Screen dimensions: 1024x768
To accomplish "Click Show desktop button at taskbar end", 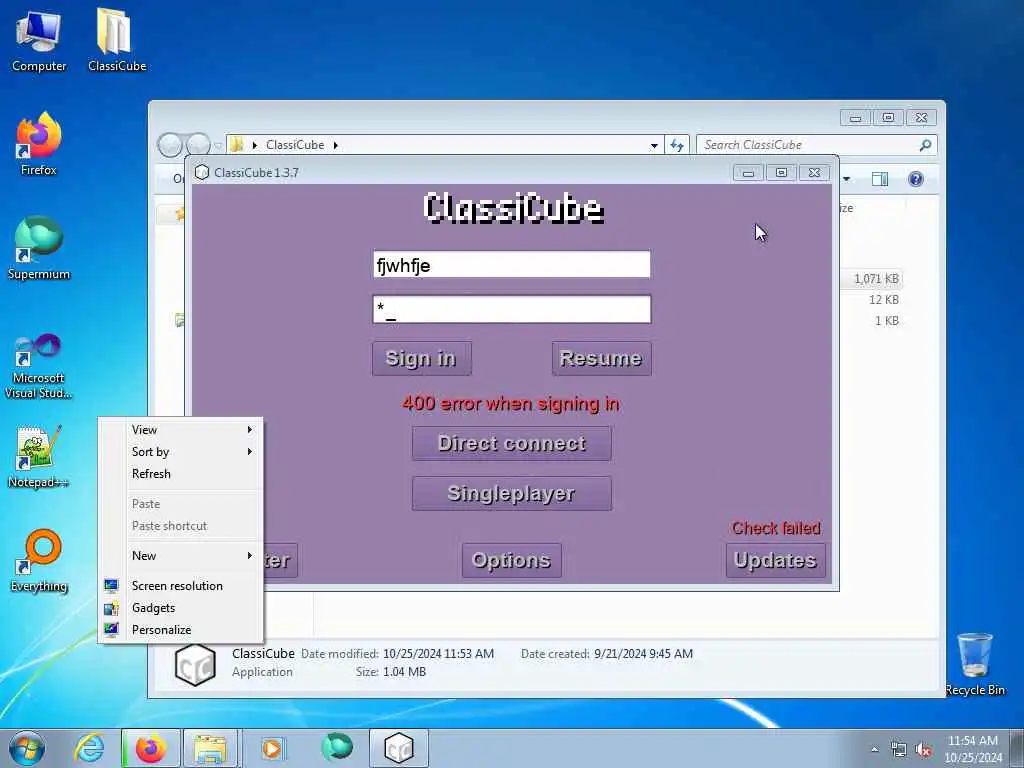I will tap(1017, 748).
